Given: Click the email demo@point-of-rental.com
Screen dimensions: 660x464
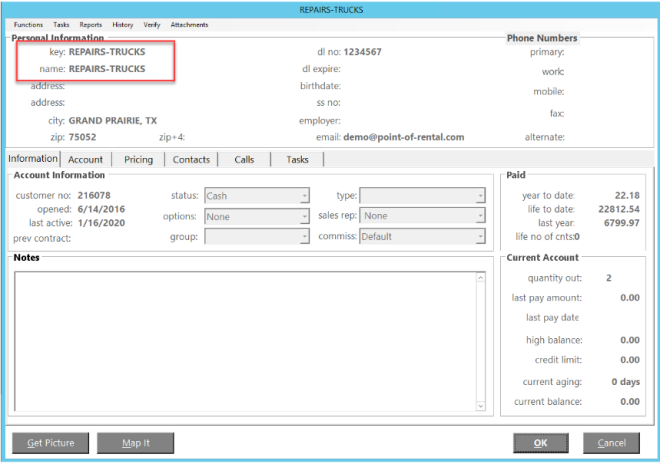Looking at the screenshot, I should 404,137.
